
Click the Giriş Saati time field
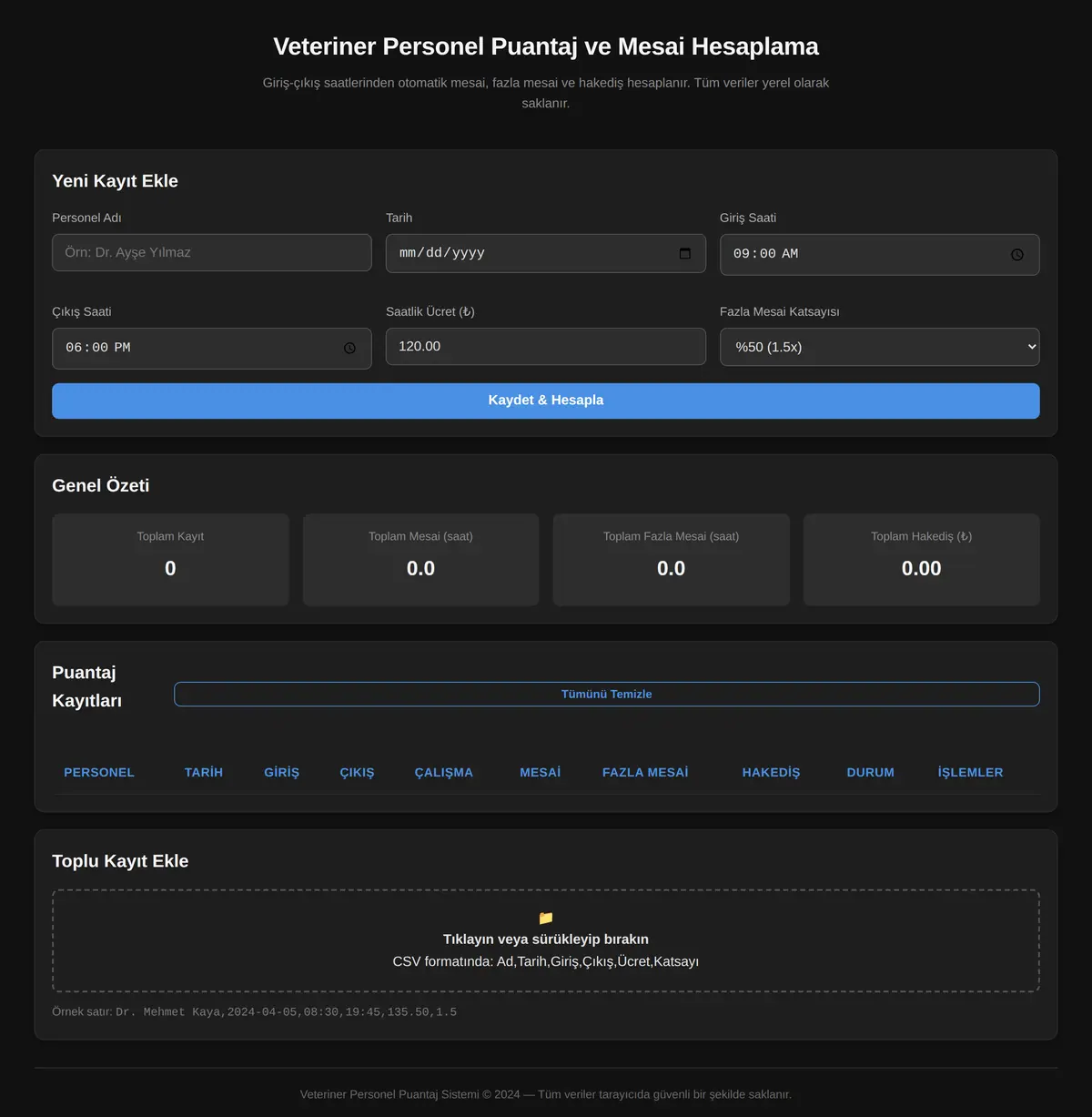[x=880, y=255]
